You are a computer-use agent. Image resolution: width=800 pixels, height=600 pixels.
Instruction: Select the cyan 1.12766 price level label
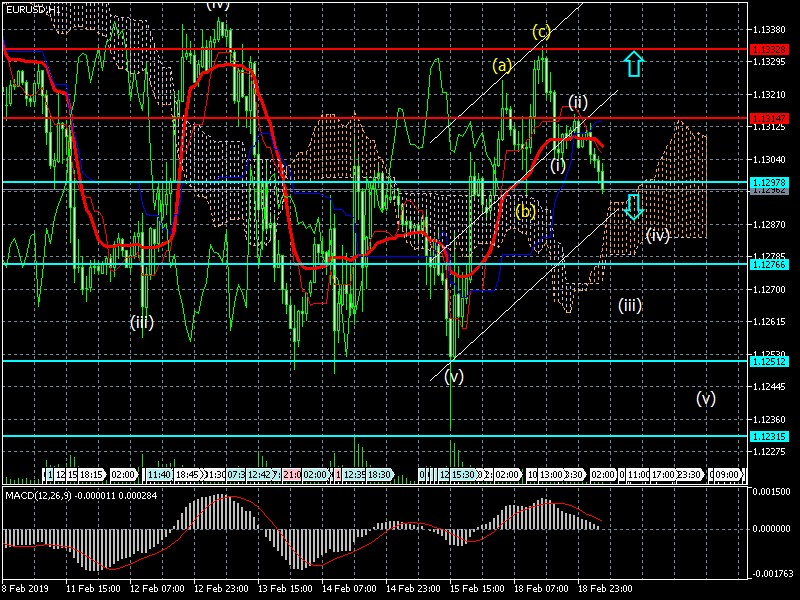click(770, 264)
